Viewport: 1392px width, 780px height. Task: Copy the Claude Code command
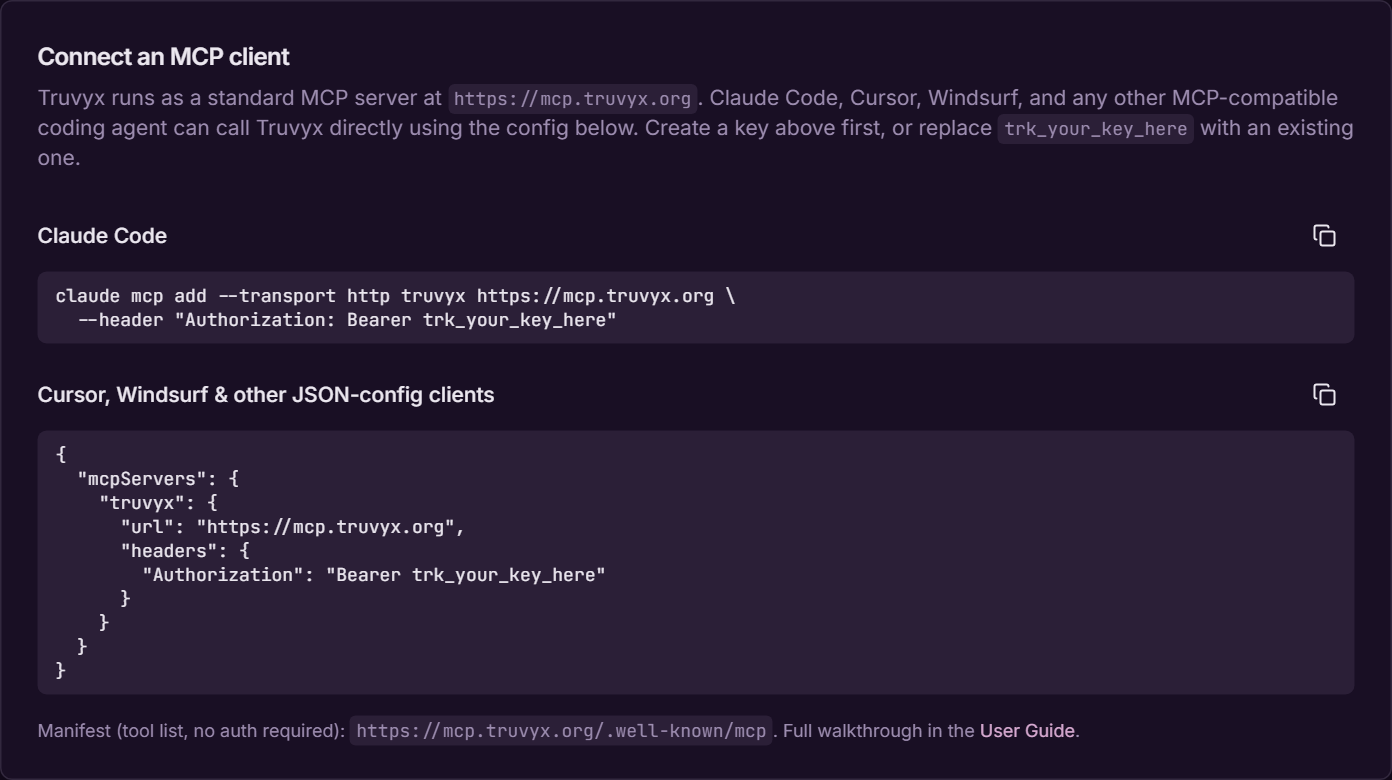[1324, 236]
